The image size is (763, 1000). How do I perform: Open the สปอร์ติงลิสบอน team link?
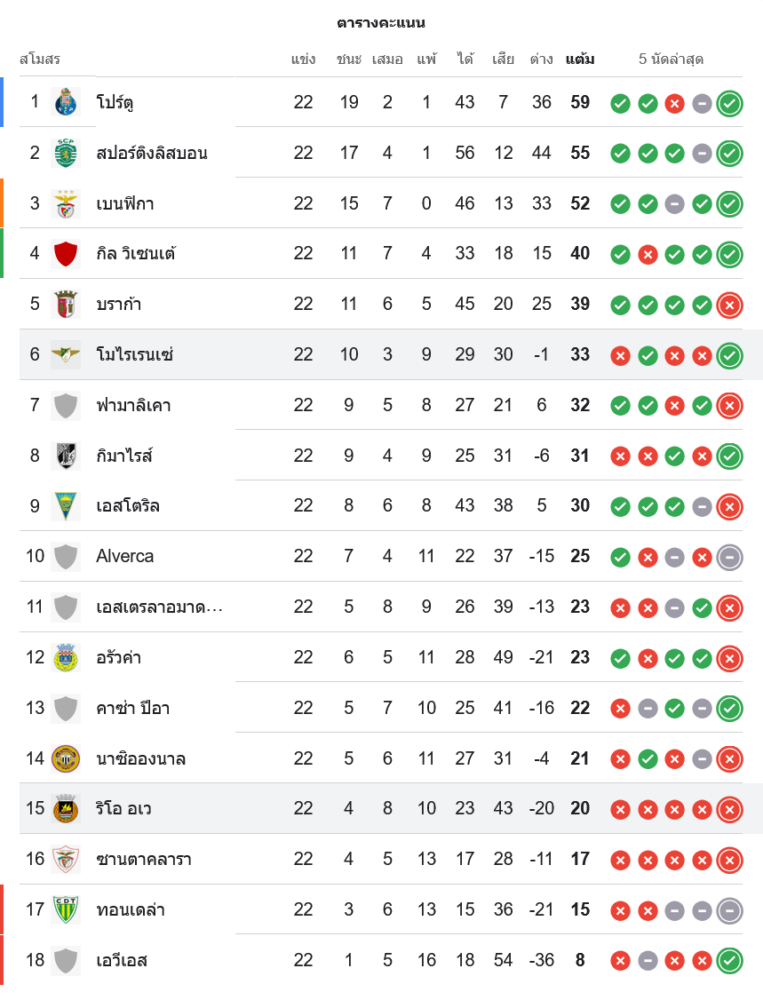click(x=152, y=153)
